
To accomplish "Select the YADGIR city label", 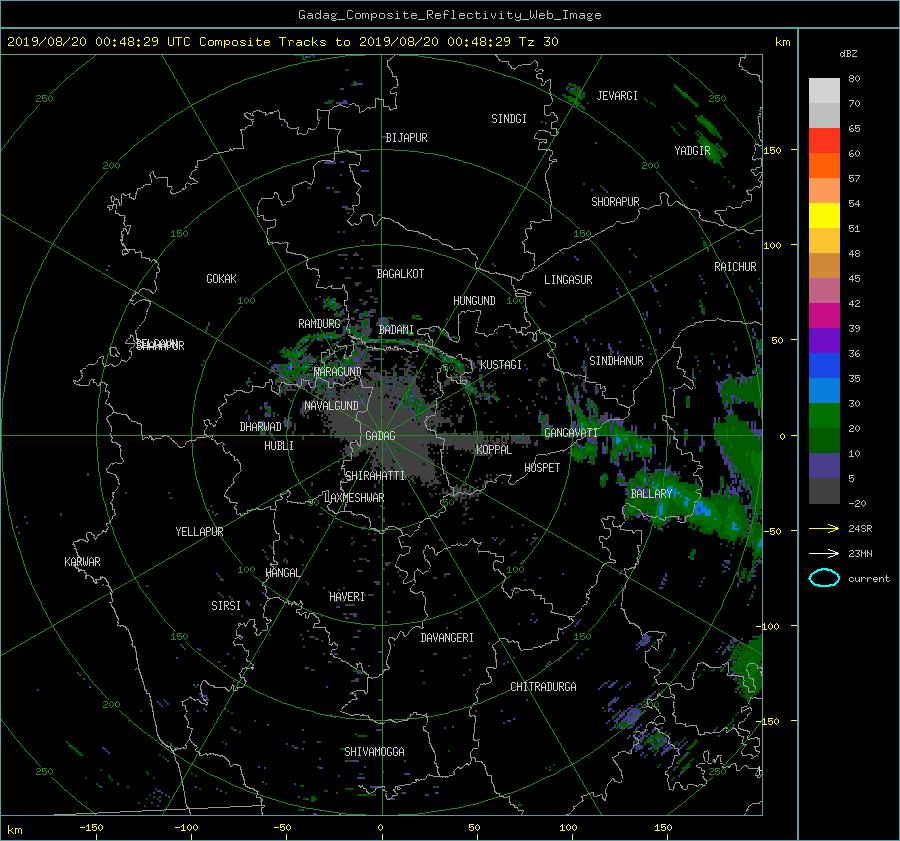I will [692, 151].
